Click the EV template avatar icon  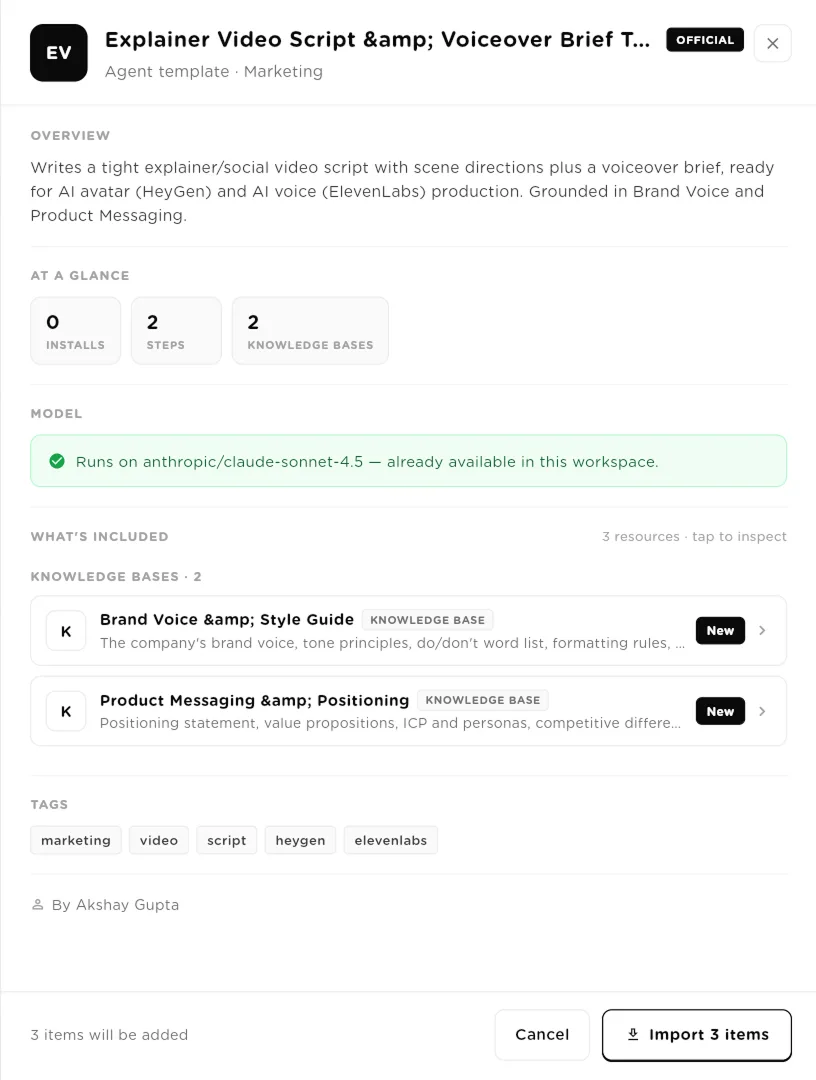pyautogui.click(x=59, y=53)
